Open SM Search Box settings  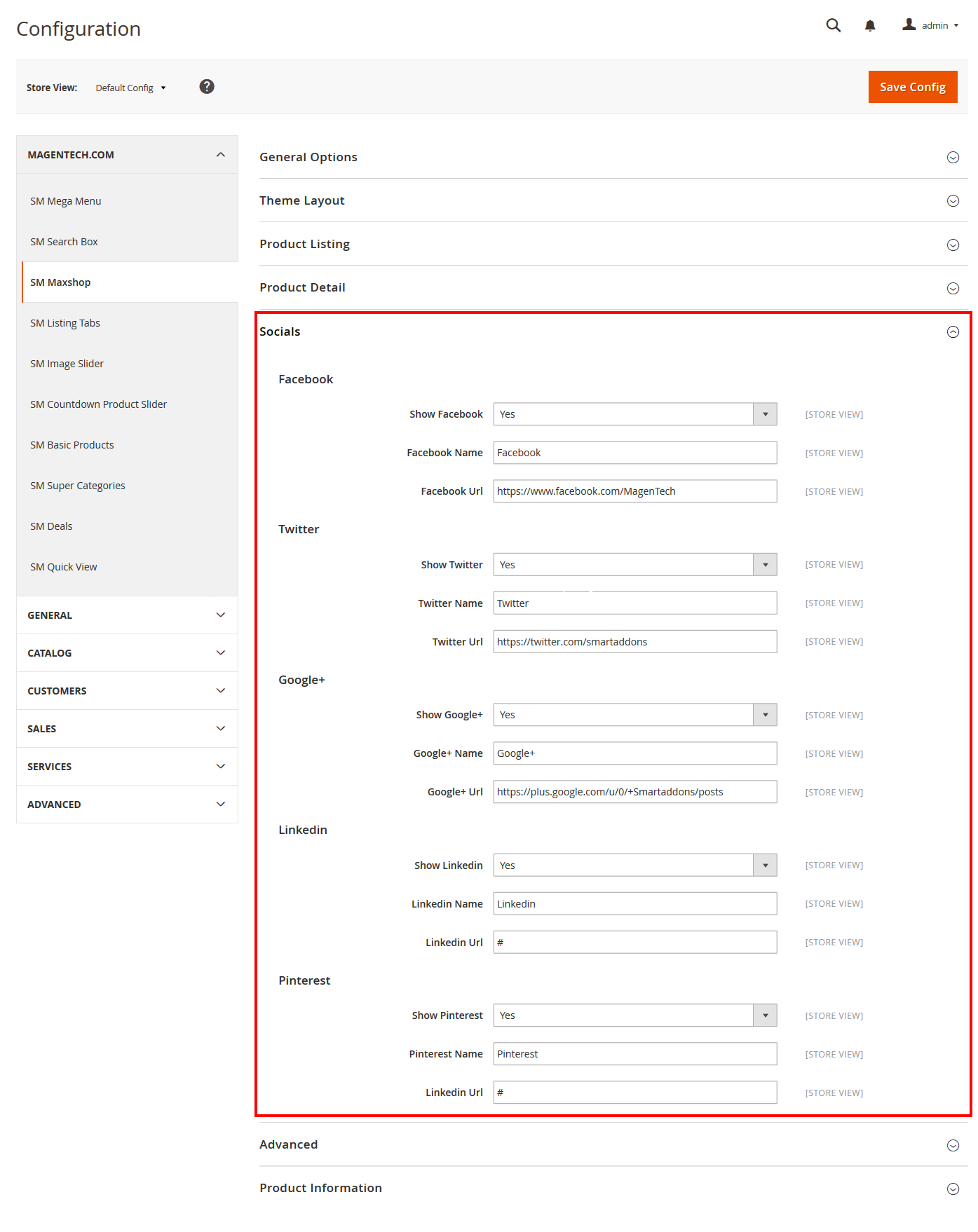(64, 242)
